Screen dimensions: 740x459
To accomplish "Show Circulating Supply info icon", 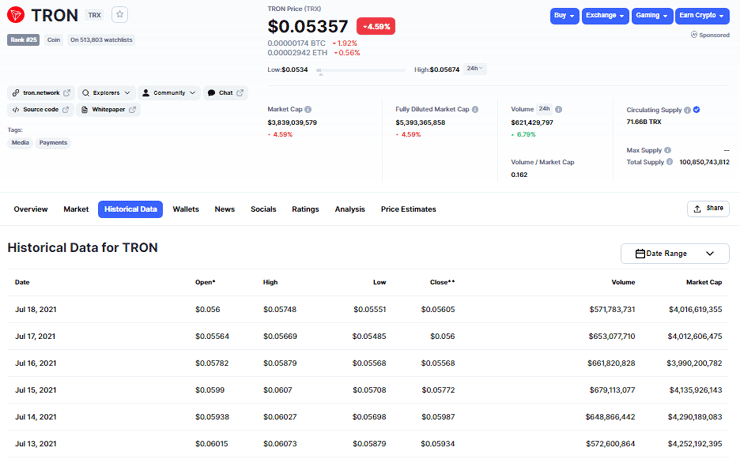I will [x=688, y=110].
